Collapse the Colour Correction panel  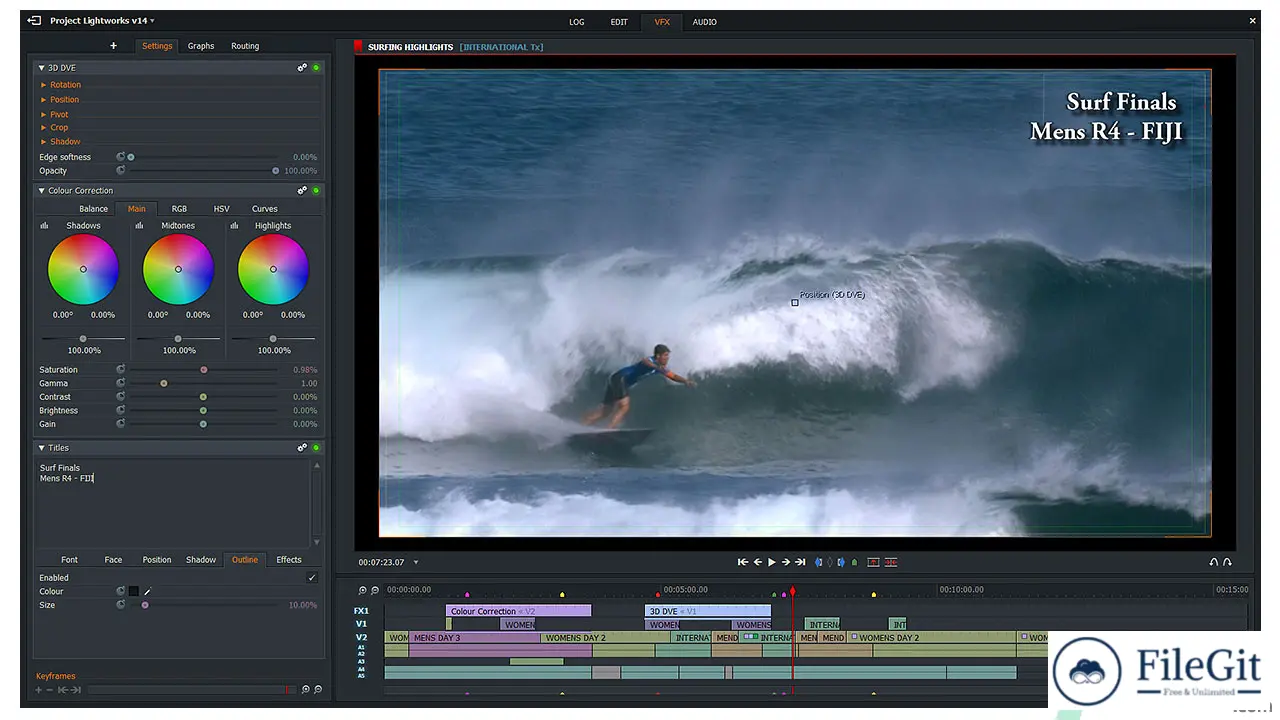click(42, 190)
